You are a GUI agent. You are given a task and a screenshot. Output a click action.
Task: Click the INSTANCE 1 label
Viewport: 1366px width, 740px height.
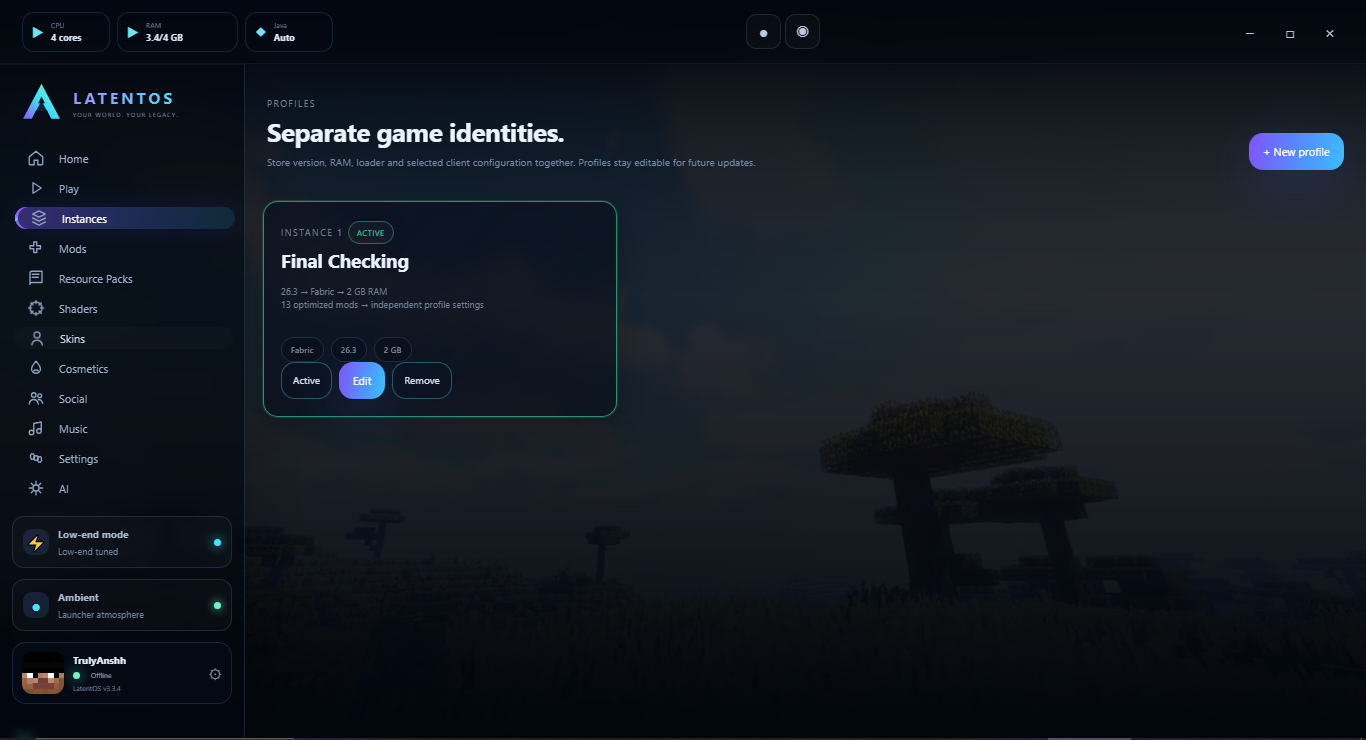click(312, 233)
